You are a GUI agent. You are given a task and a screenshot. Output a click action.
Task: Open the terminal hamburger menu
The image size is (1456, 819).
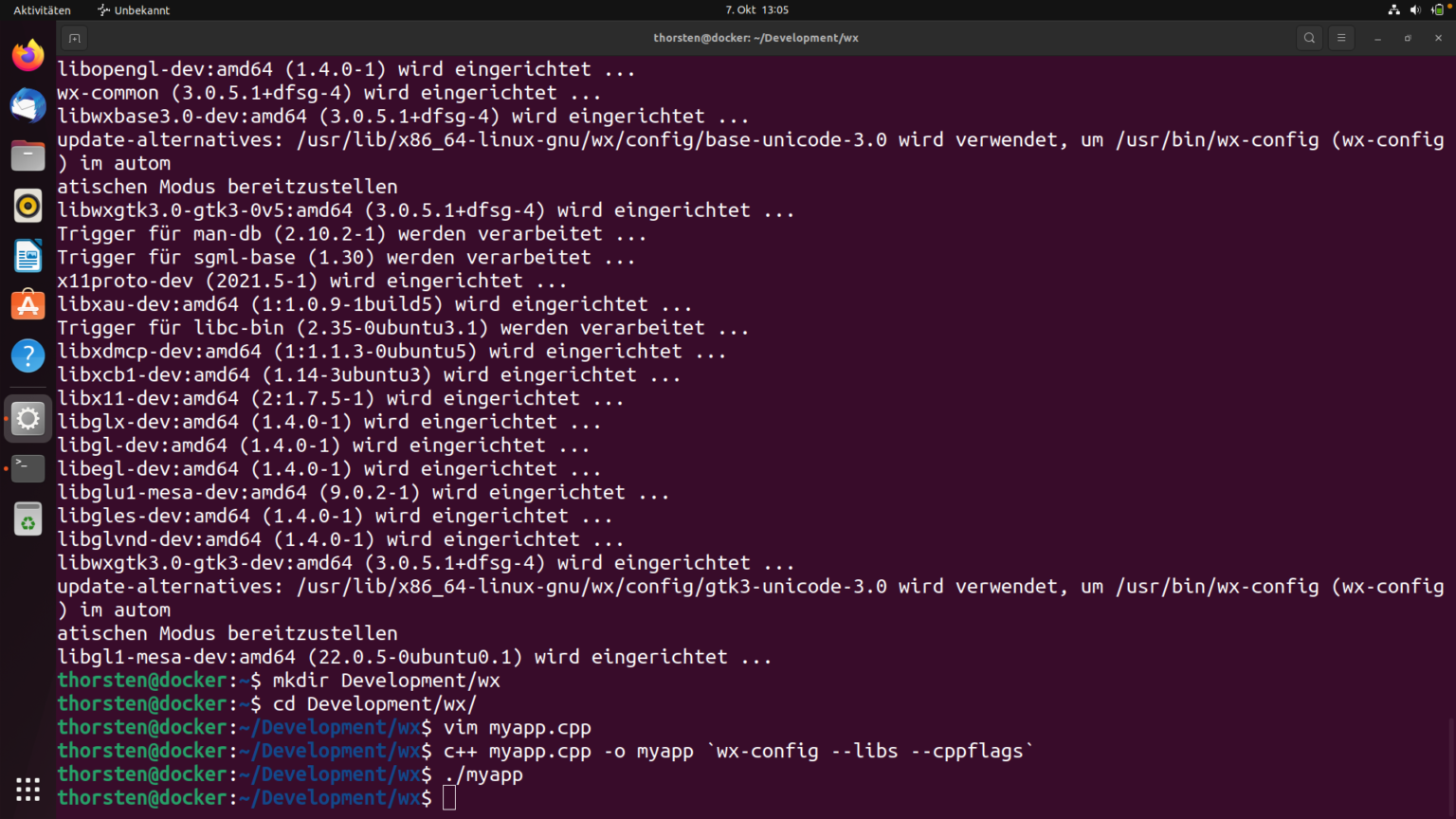click(x=1340, y=38)
